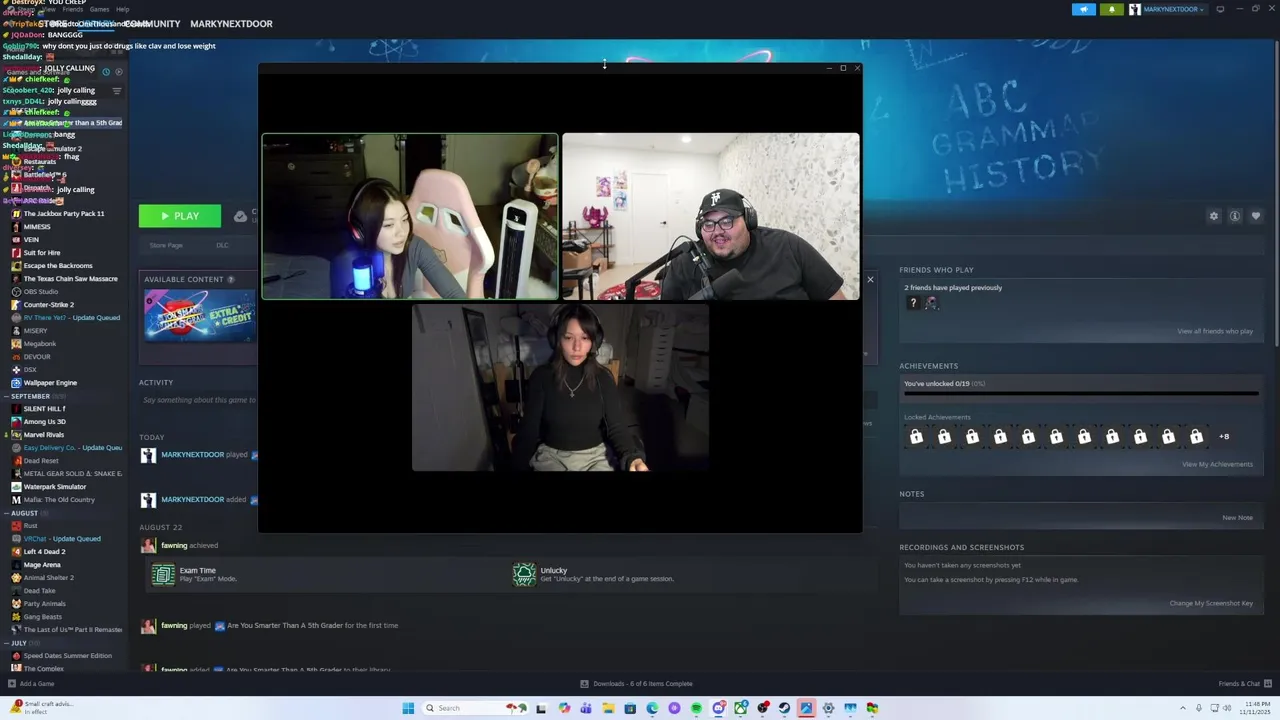
Task: Click the Available Content help question mark
Action: (231, 279)
